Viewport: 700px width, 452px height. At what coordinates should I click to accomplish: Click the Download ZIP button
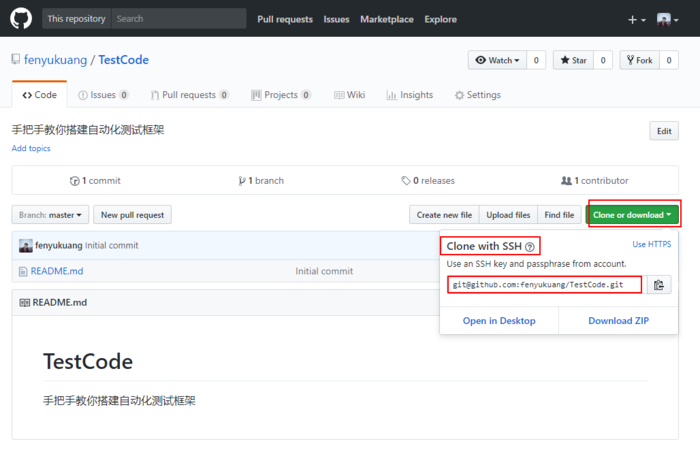coord(618,321)
